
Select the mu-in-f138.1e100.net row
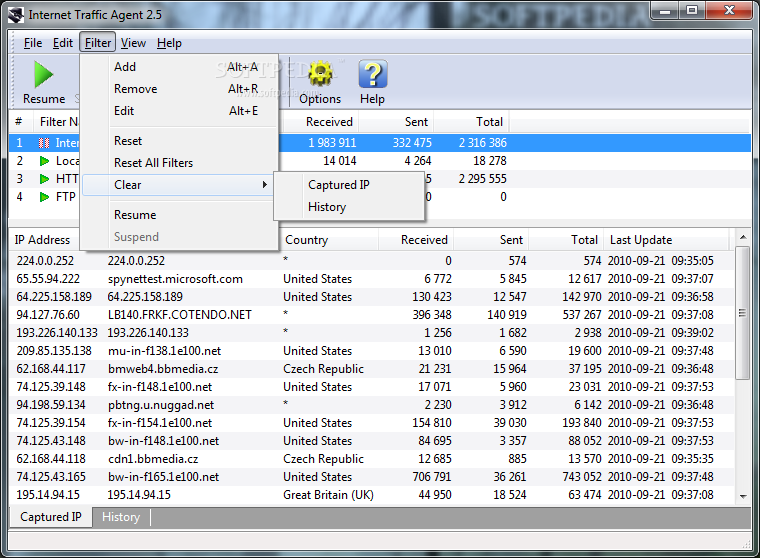pos(372,351)
